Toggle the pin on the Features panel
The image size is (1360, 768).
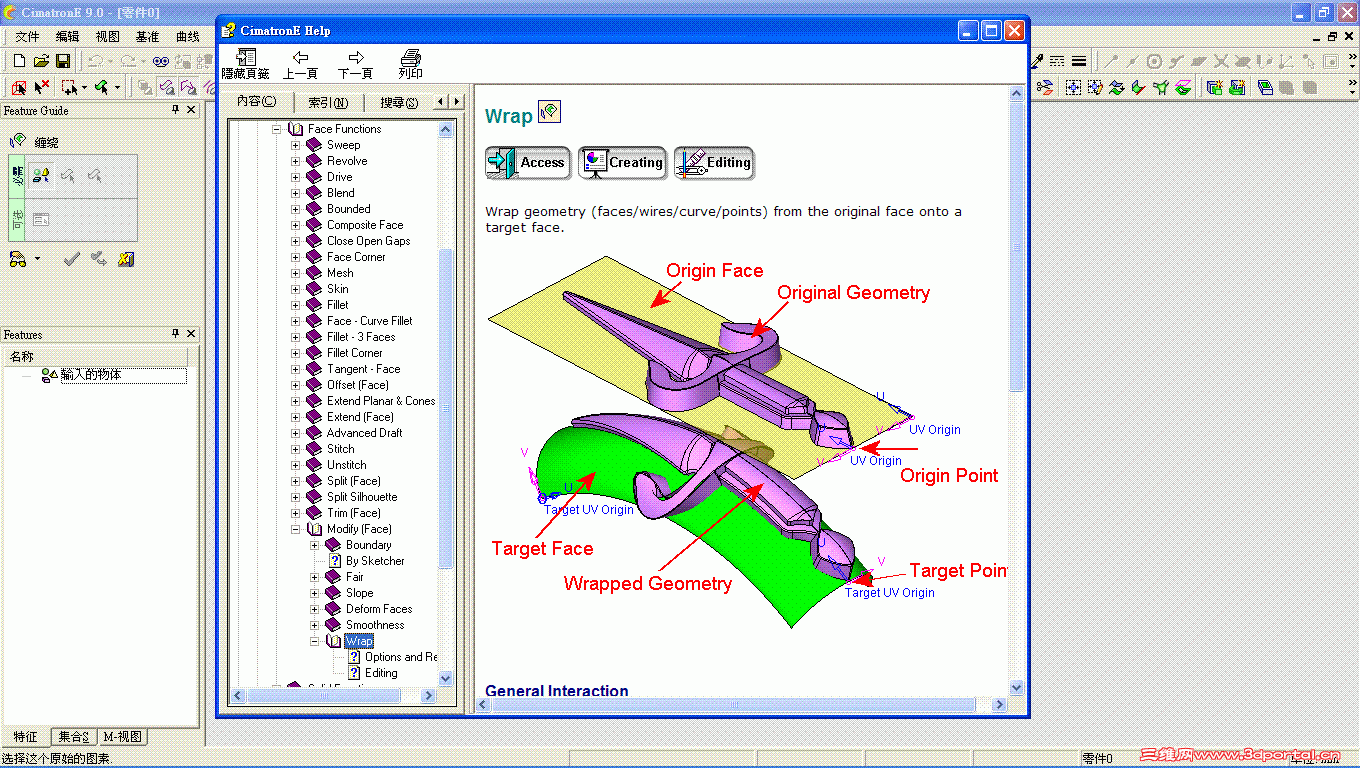[176, 334]
